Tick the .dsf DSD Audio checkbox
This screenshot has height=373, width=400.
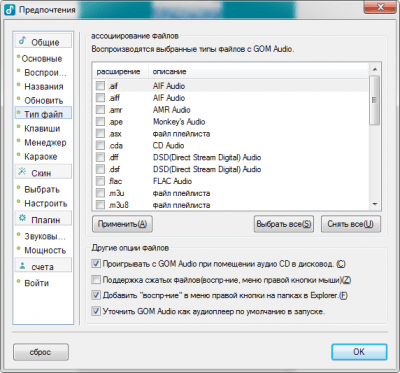(x=100, y=169)
